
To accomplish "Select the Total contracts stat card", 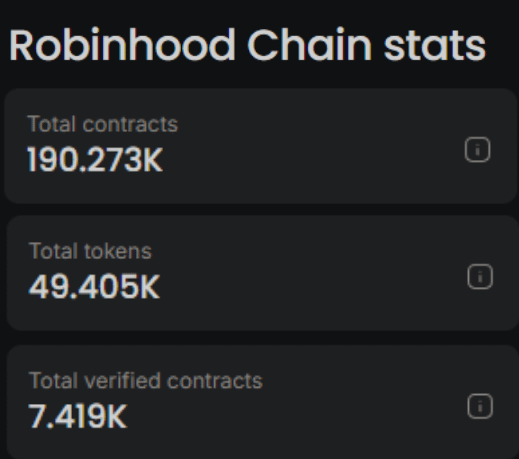I will [x=261, y=146].
